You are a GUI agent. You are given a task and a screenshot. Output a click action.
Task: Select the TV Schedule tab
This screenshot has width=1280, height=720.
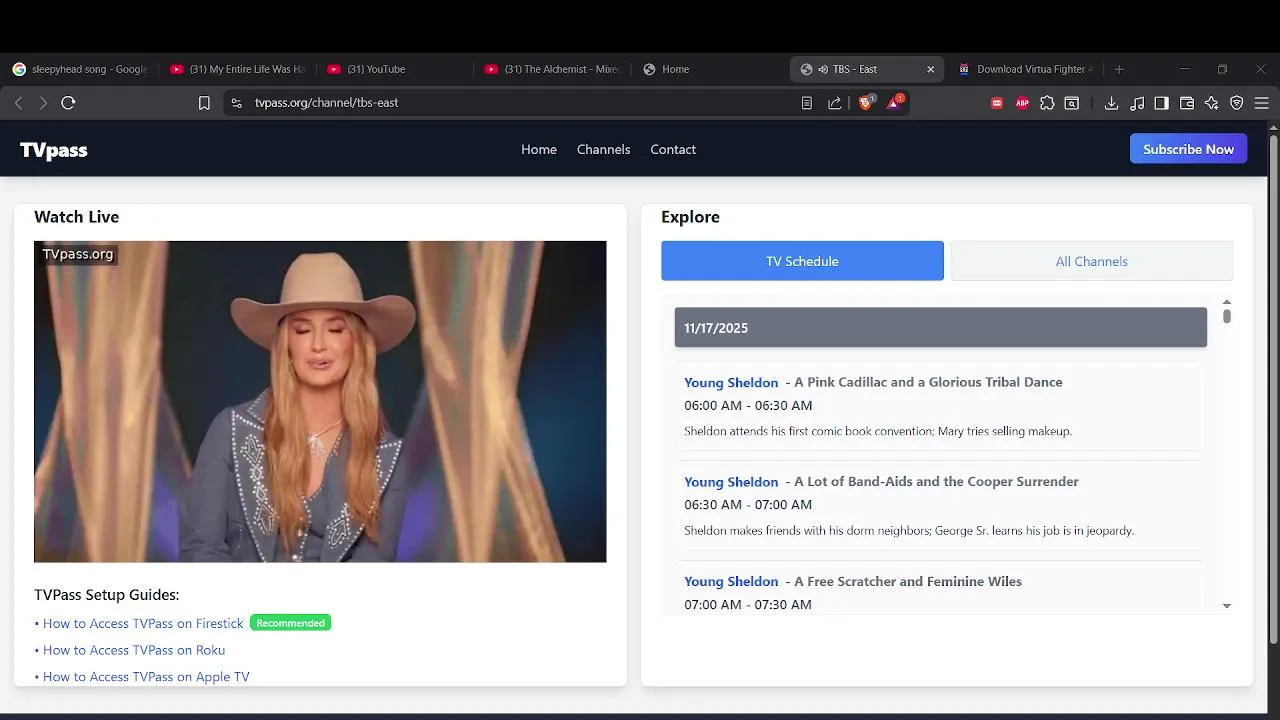coord(802,261)
